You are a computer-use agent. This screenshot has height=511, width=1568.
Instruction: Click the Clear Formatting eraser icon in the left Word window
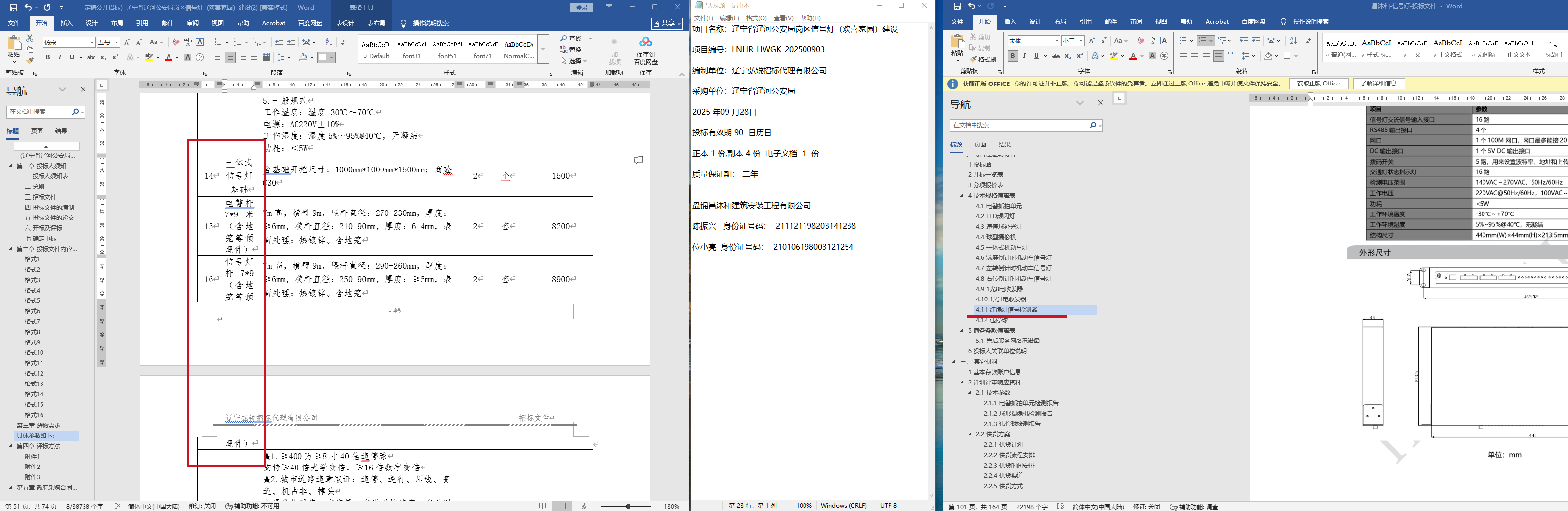[176, 42]
